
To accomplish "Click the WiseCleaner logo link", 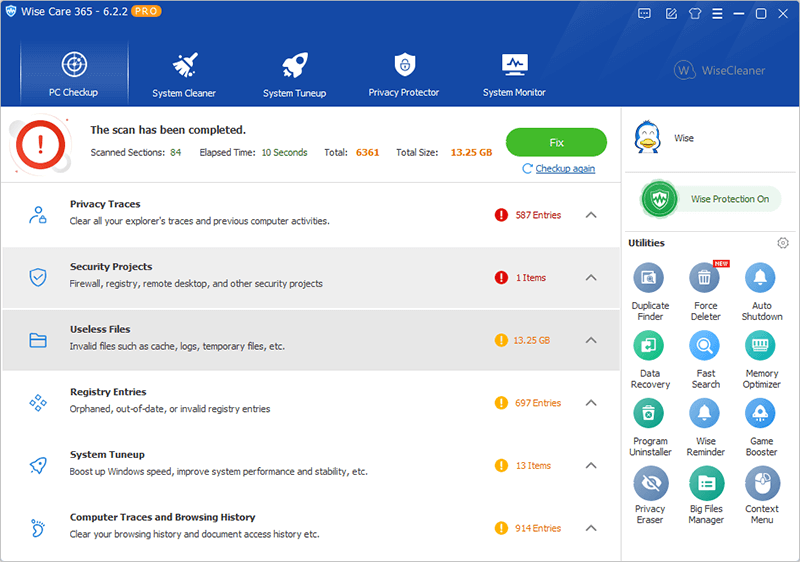I will (719, 70).
